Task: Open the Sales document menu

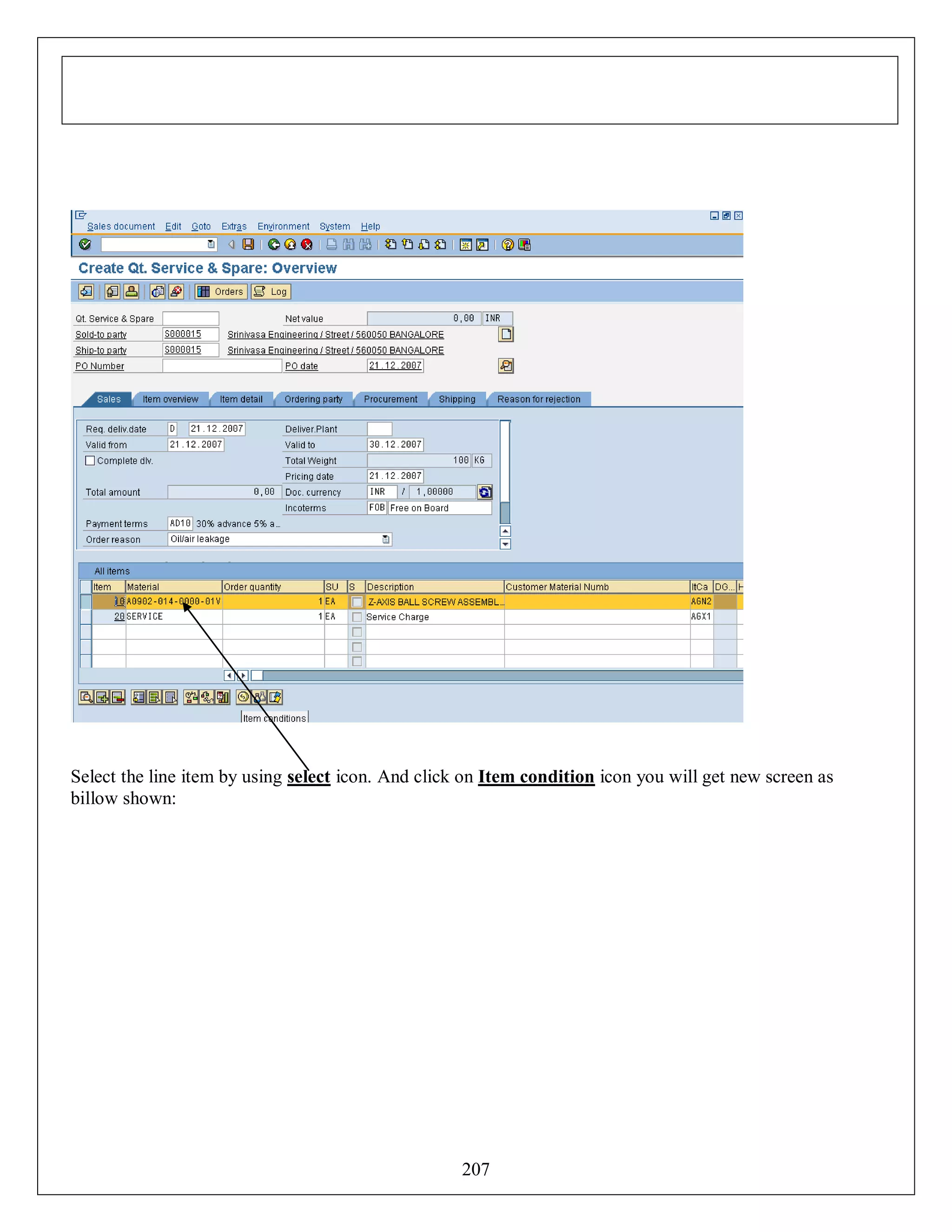Action: (121, 226)
